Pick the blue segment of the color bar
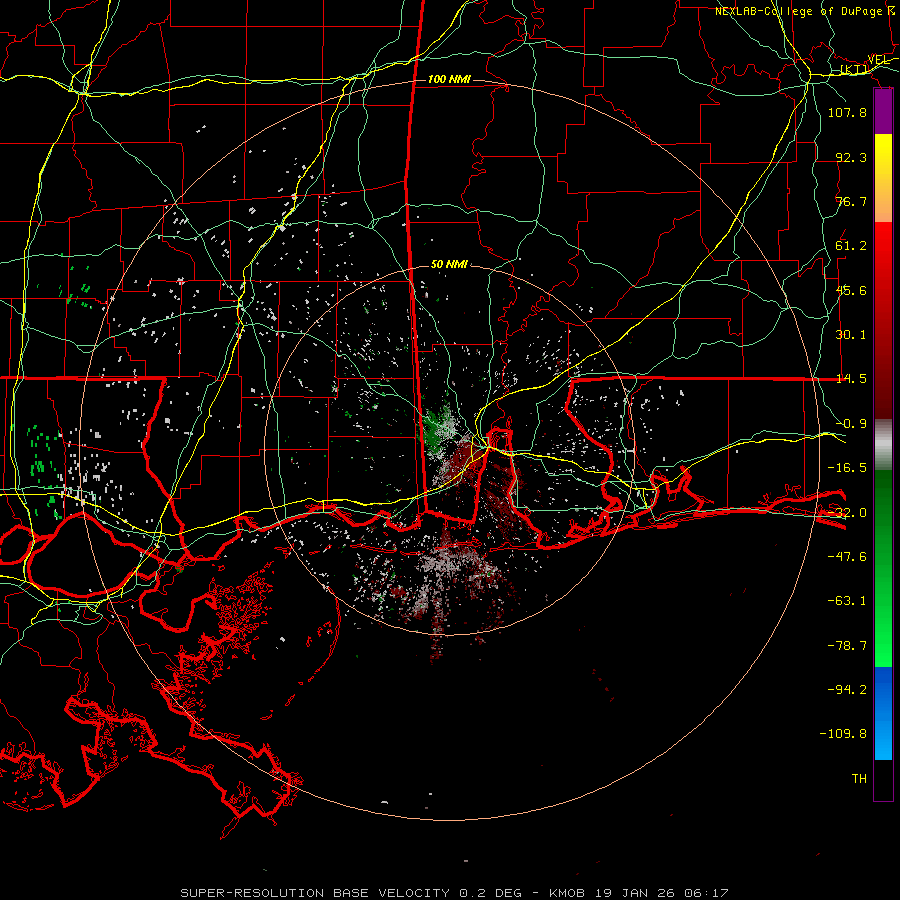The width and height of the screenshot is (900, 900). point(883,713)
